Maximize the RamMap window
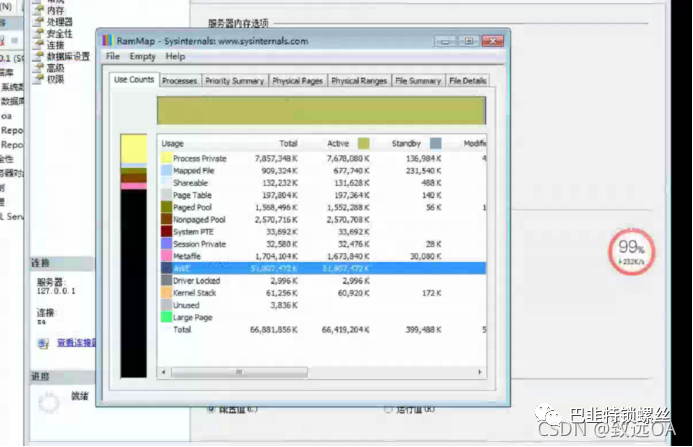Image resolution: width=693 pixels, height=447 pixels. (x=468, y=41)
